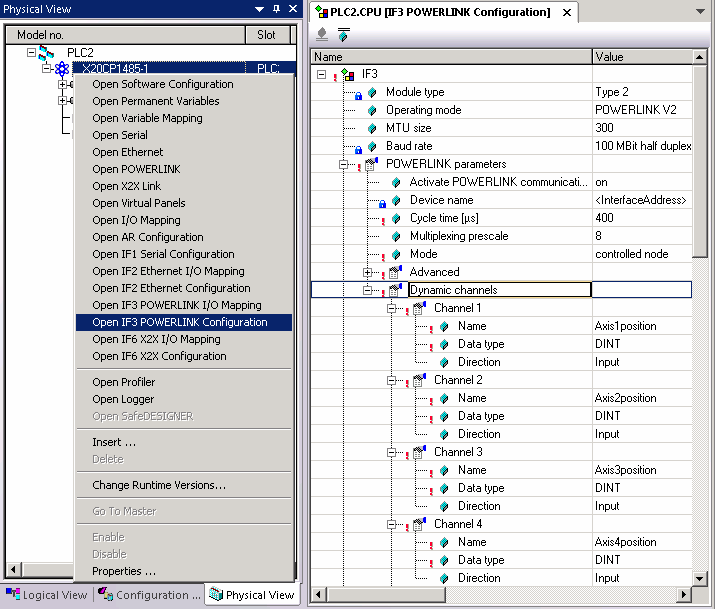Screen dimensions: 715x609
Task: Collapse POWERLINK parameters group
Action: 343,165
